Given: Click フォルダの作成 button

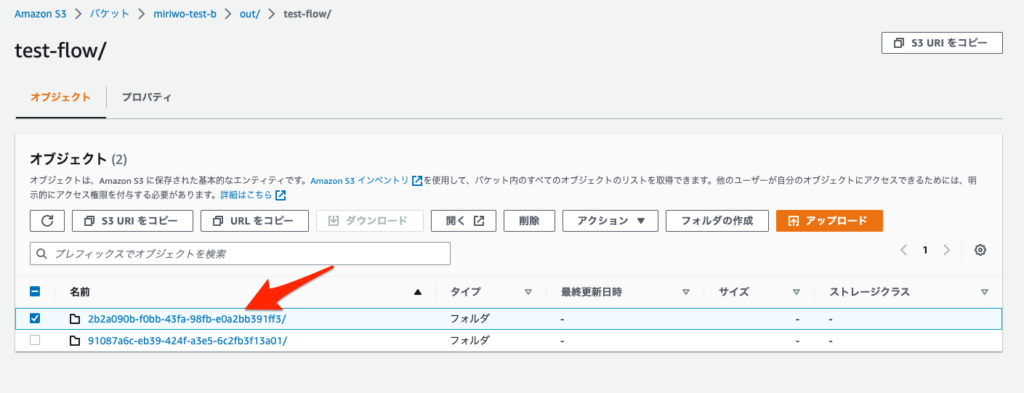Looking at the screenshot, I should pyautogui.click(x=716, y=221).
